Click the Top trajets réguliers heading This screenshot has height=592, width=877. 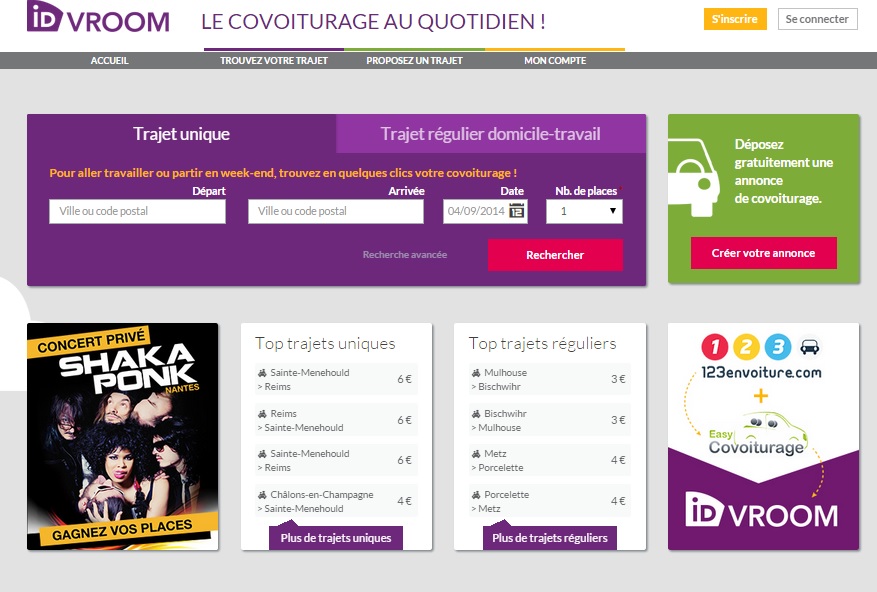543,343
